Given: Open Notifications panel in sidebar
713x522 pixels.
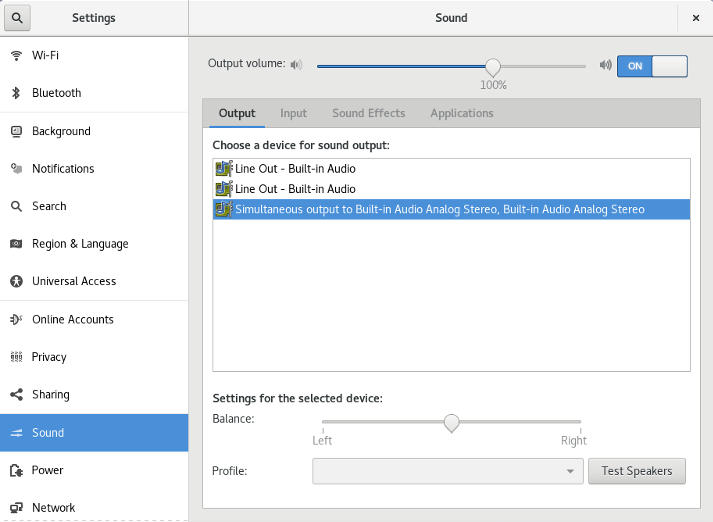Looking at the screenshot, I should pyautogui.click(x=62, y=169).
